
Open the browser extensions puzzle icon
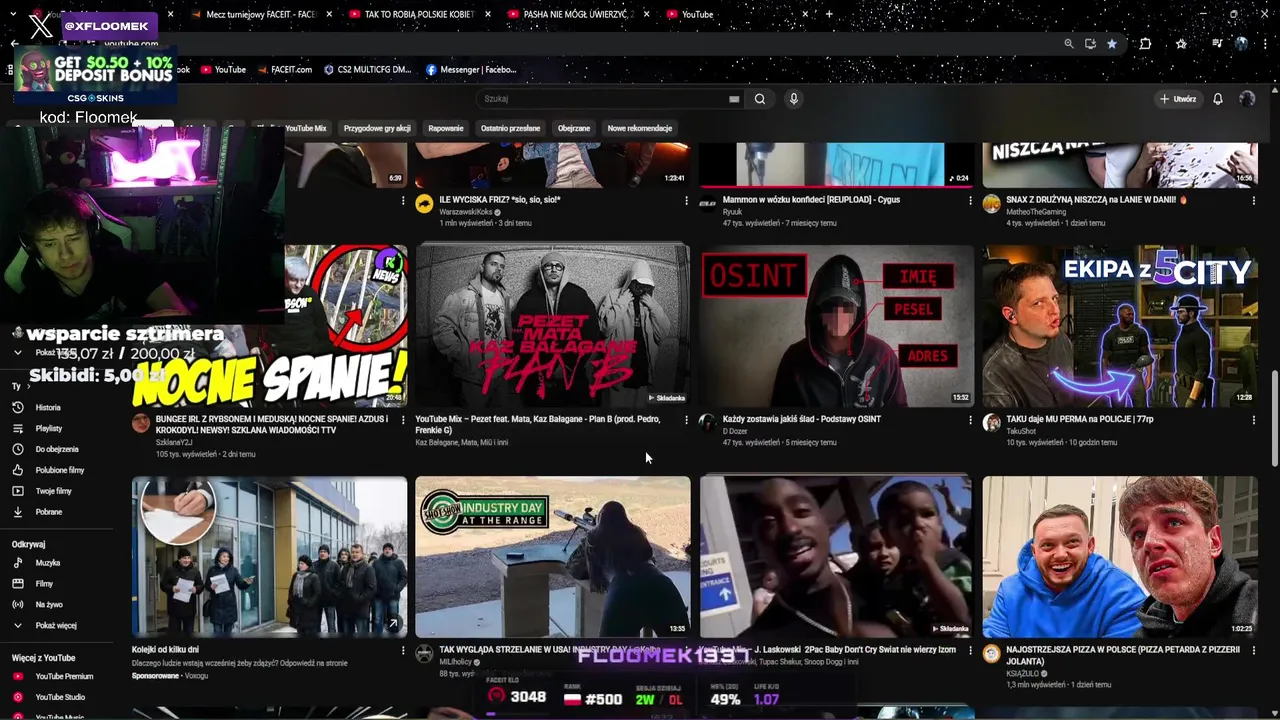tap(1146, 44)
